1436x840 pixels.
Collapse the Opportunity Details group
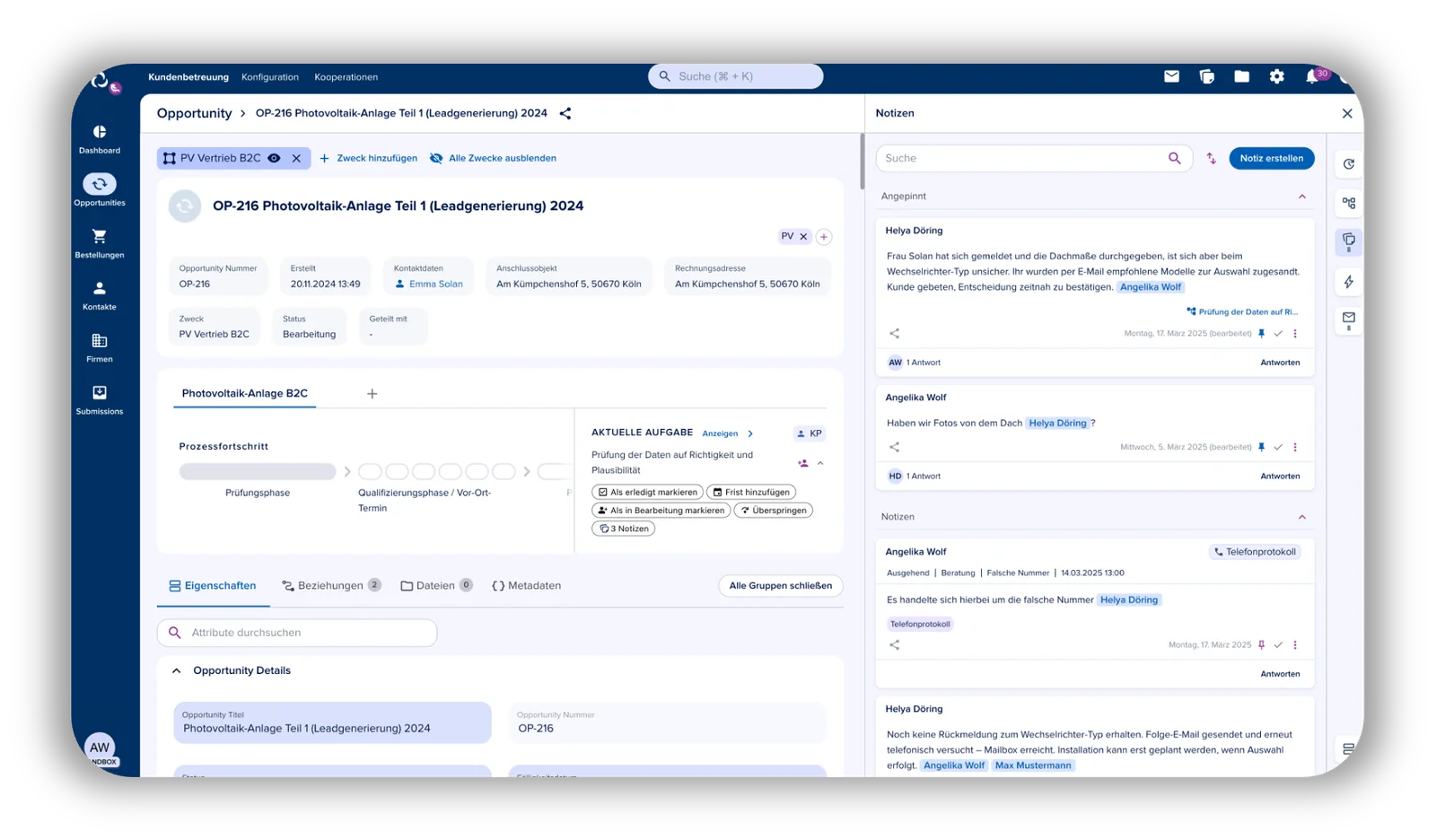[177, 670]
